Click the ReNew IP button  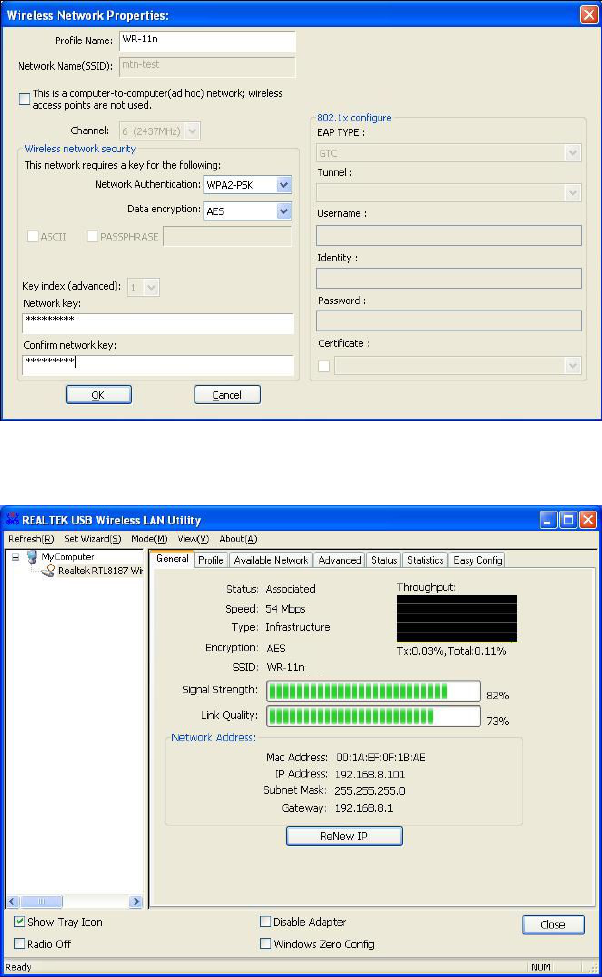344,836
